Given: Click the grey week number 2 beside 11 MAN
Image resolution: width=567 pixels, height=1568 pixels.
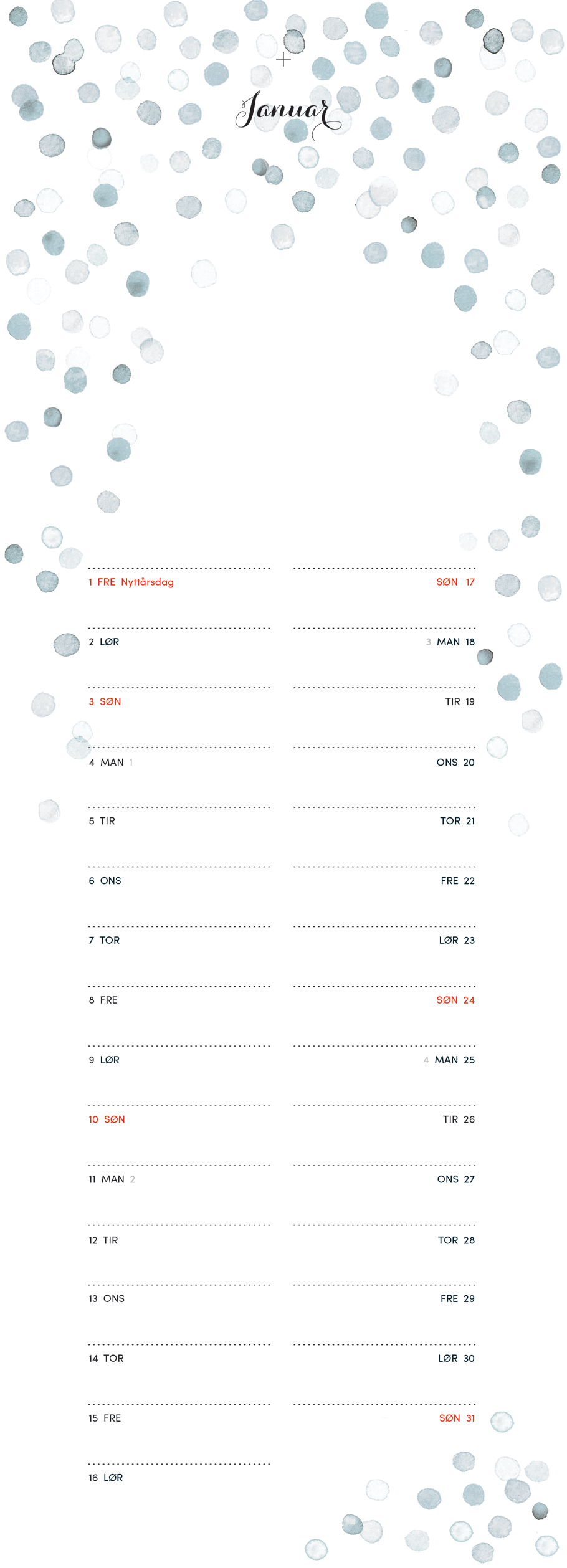Looking at the screenshot, I should [x=132, y=1179].
